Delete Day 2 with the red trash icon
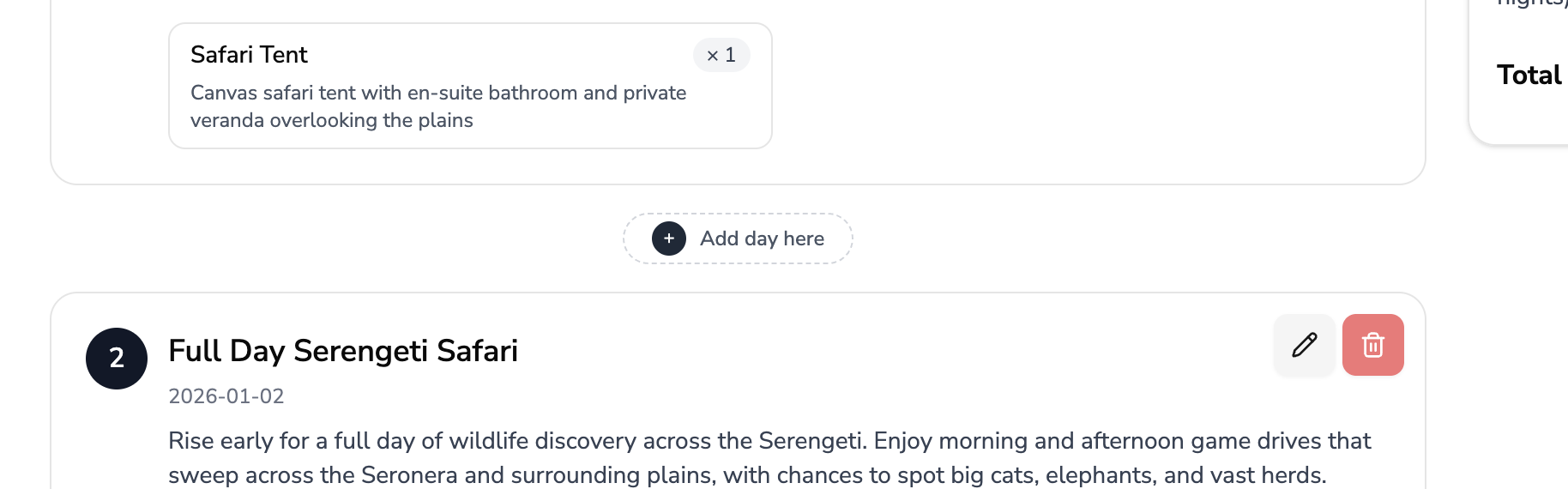 pos(1372,345)
